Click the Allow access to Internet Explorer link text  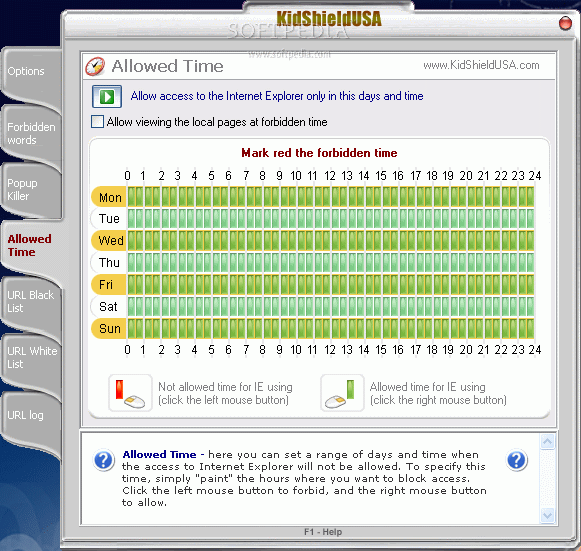click(x=277, y=96)
